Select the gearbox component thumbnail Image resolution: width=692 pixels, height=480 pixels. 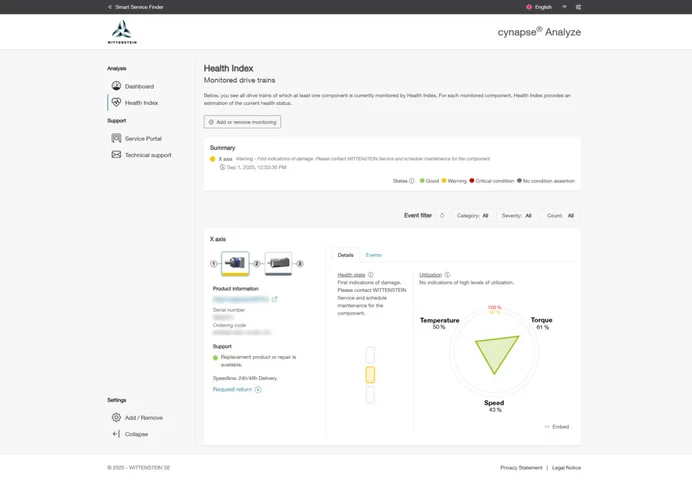click(x=235, y=263)
